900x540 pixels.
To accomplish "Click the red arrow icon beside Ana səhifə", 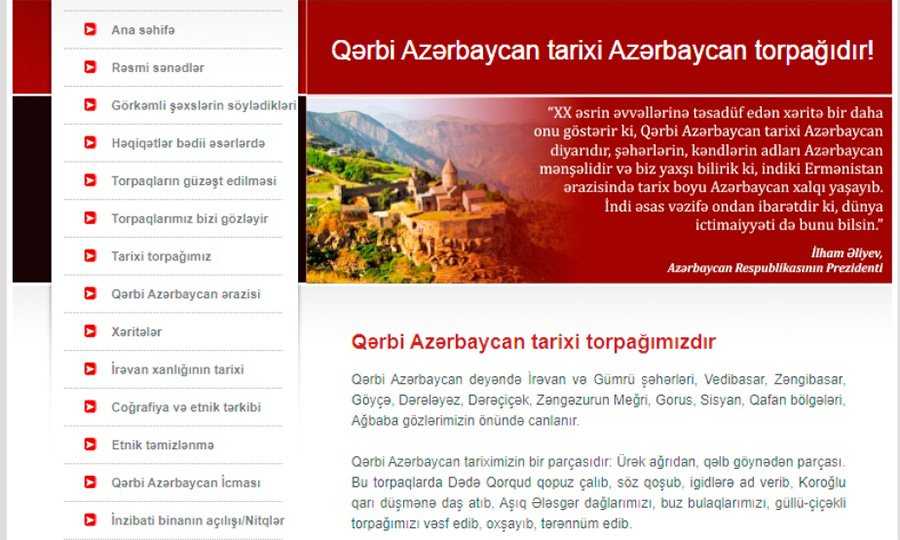I will [x=90, y=29].
